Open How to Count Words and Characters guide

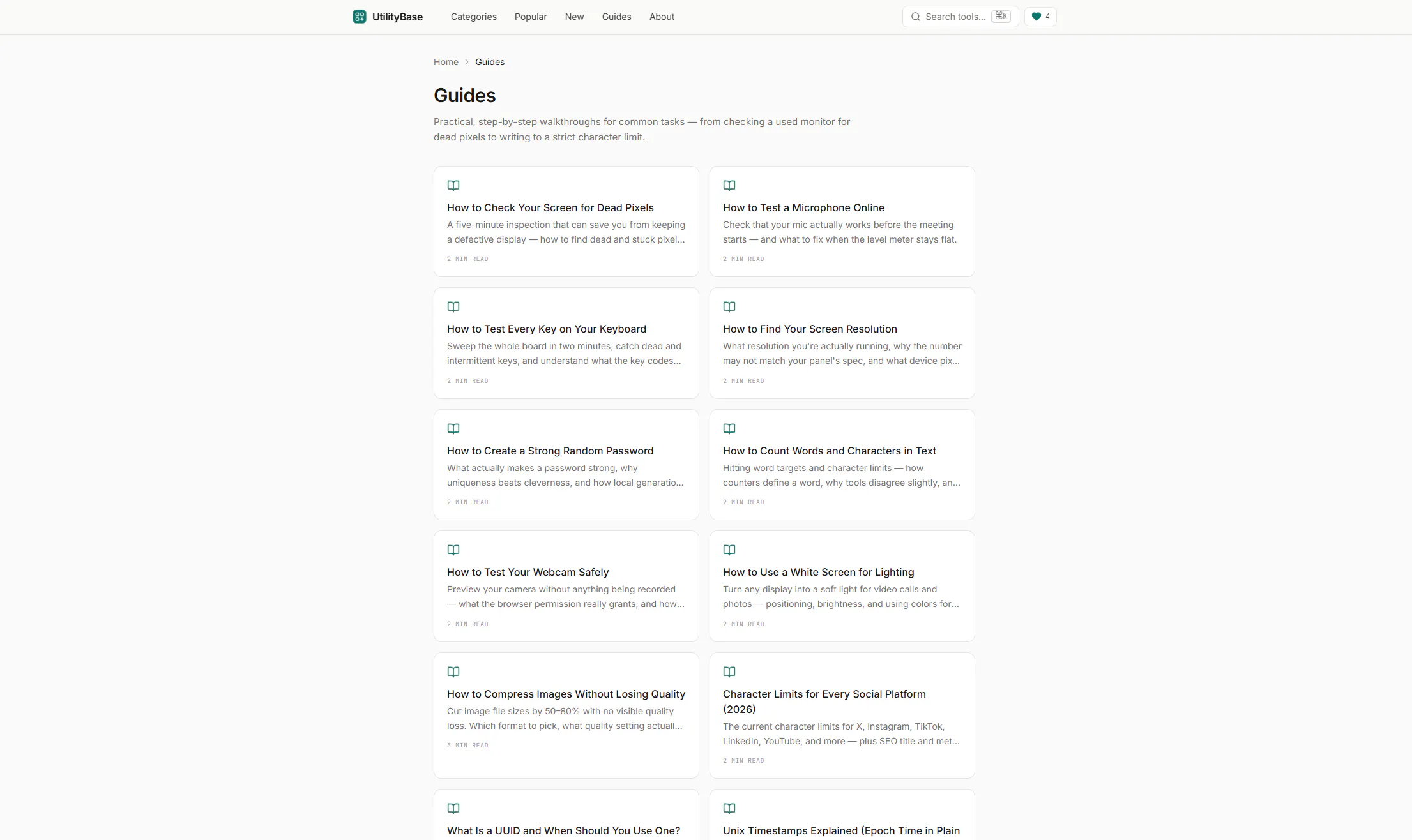(x=830, y=451)
